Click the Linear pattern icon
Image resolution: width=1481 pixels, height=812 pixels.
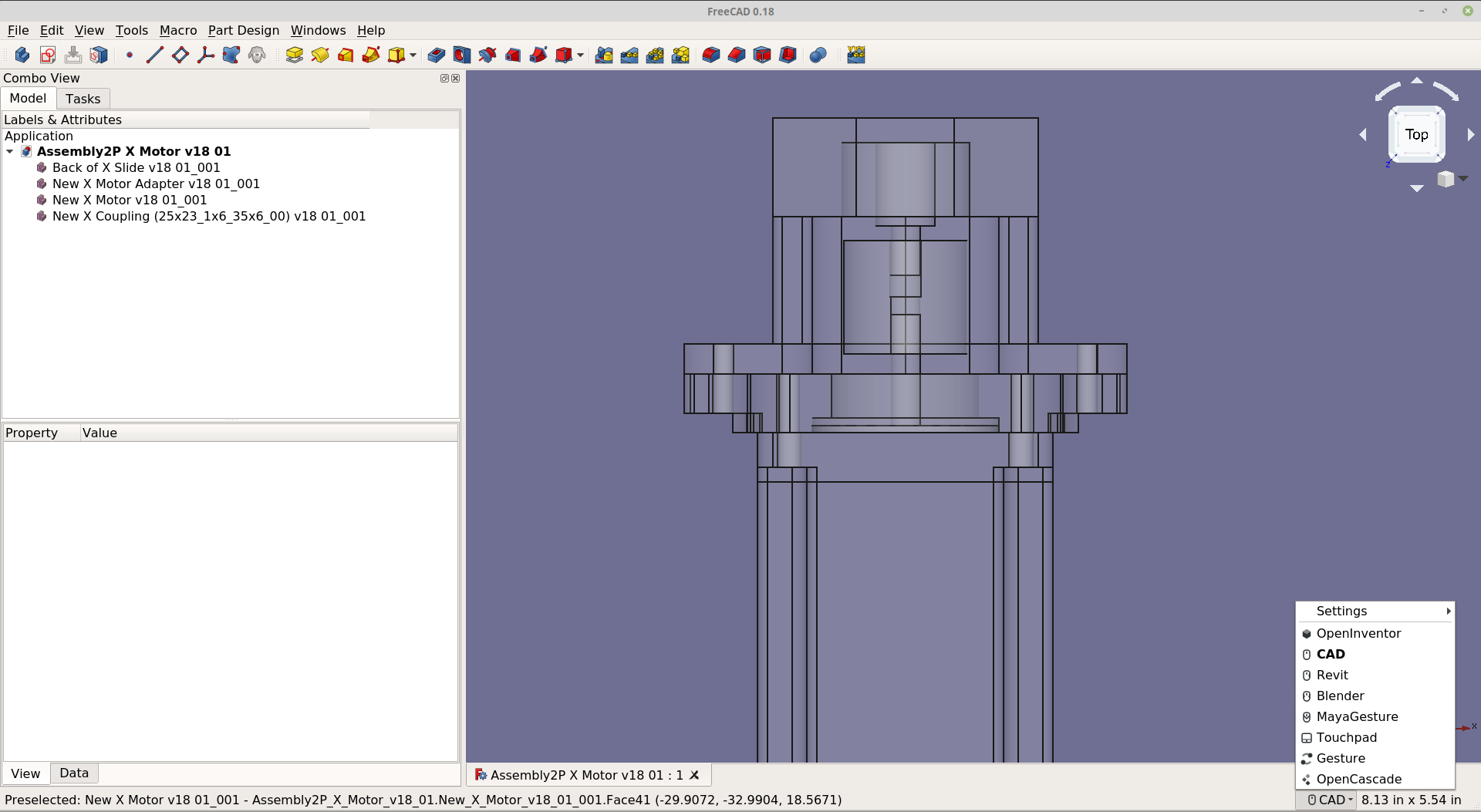629,55
